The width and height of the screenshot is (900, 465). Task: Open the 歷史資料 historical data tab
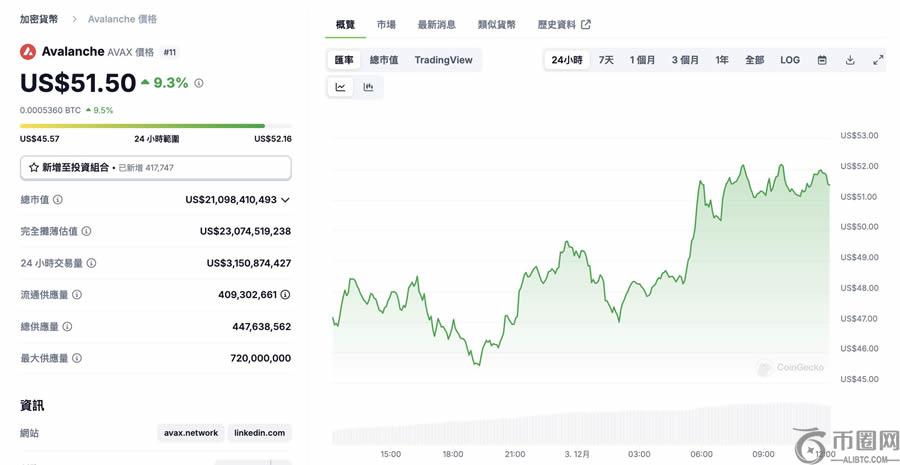564,25
